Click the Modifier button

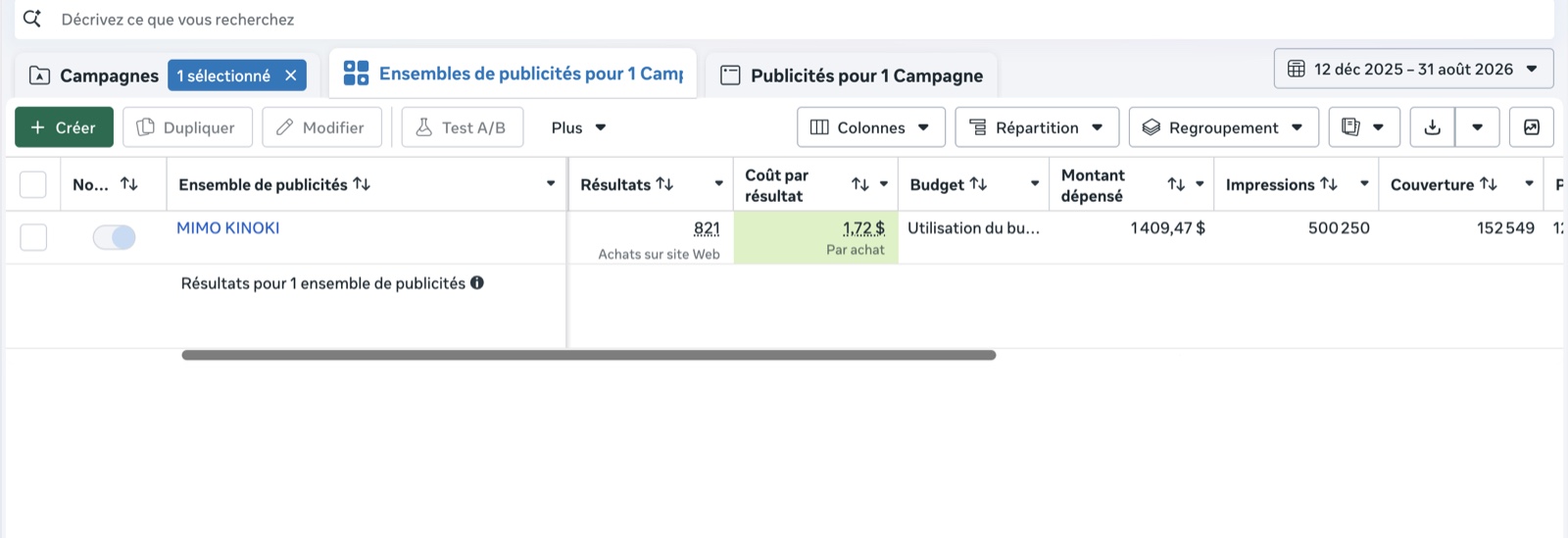321,127
